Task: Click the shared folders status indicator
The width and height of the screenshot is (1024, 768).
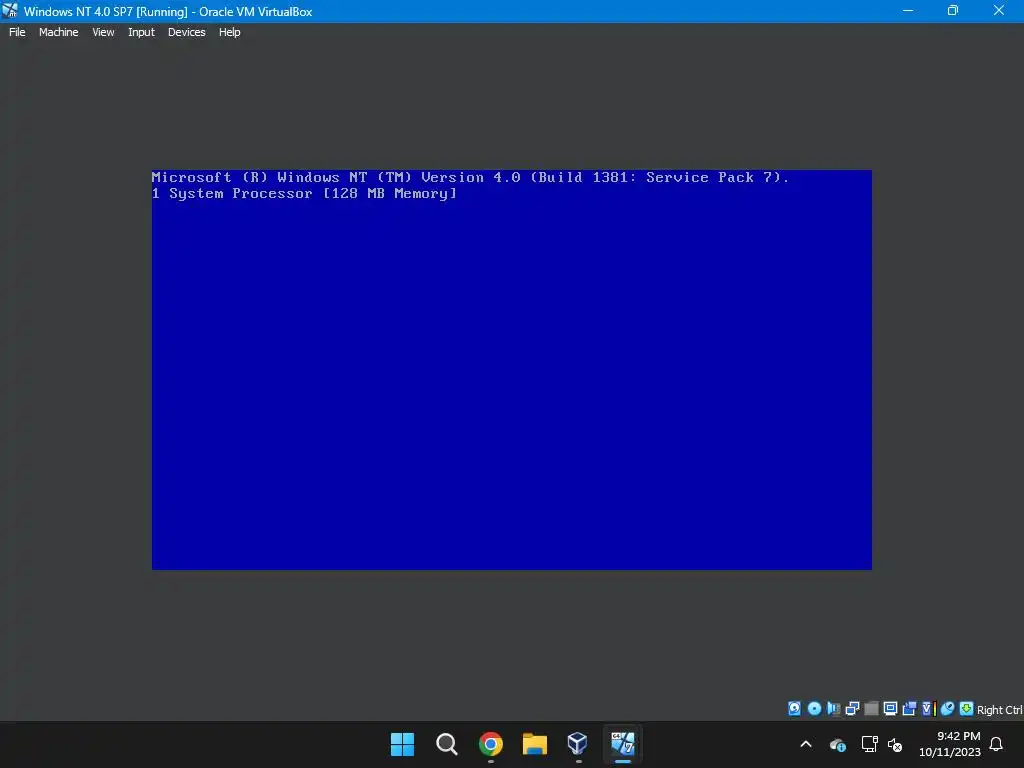Action: pos(909,709)
